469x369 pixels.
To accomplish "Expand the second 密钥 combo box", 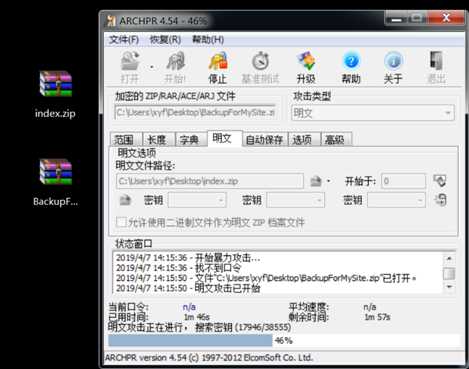I will pyautogui.click(x=319, y=201).
